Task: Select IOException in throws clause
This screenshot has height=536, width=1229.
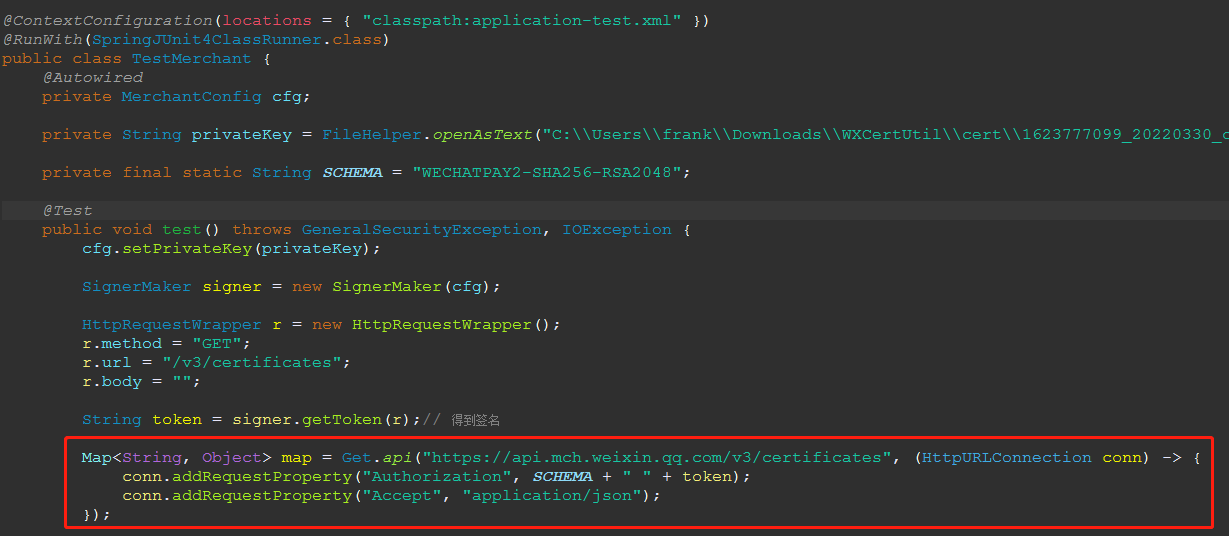Action: coord(617,230)
